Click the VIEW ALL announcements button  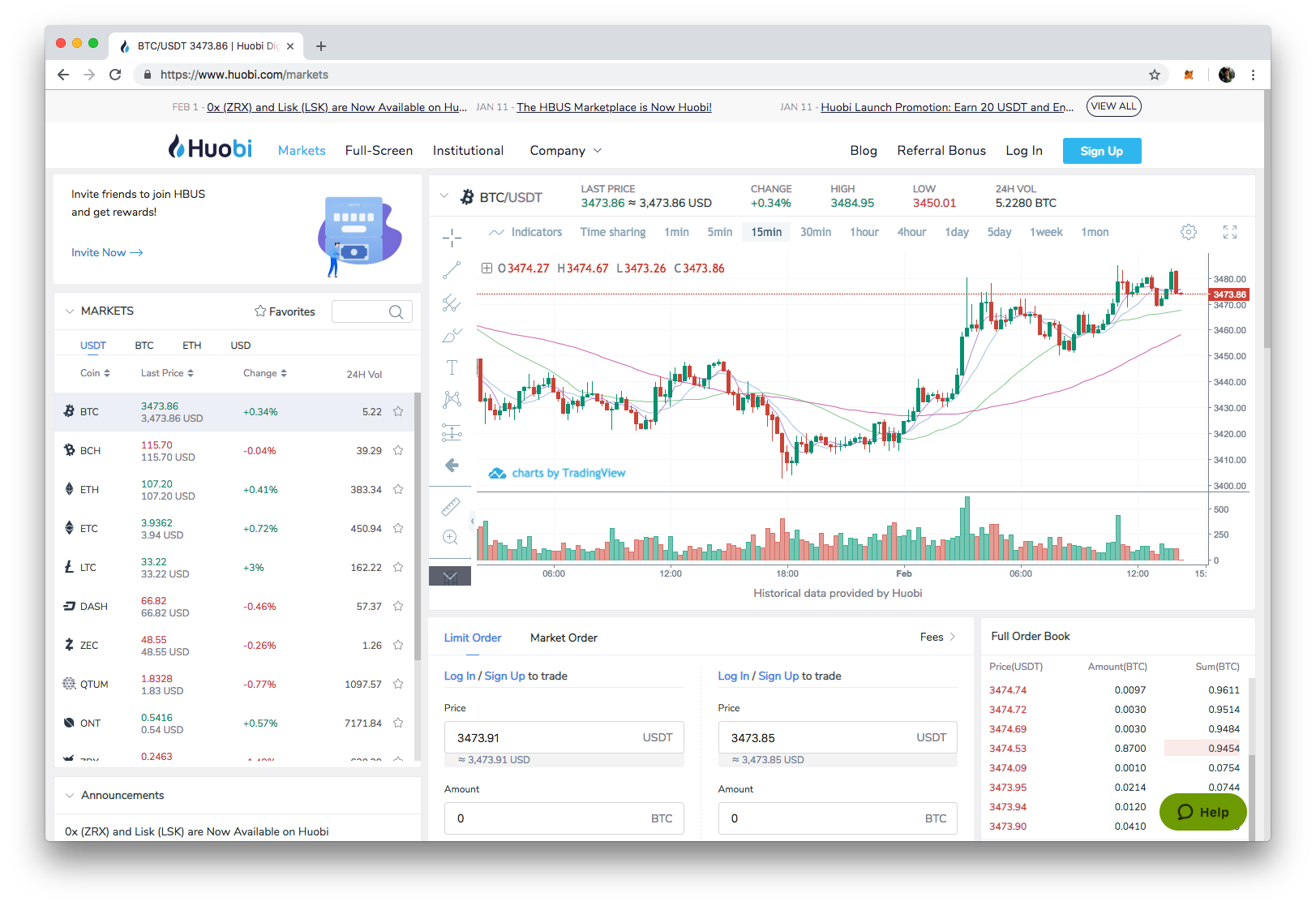click(1113, 106)
